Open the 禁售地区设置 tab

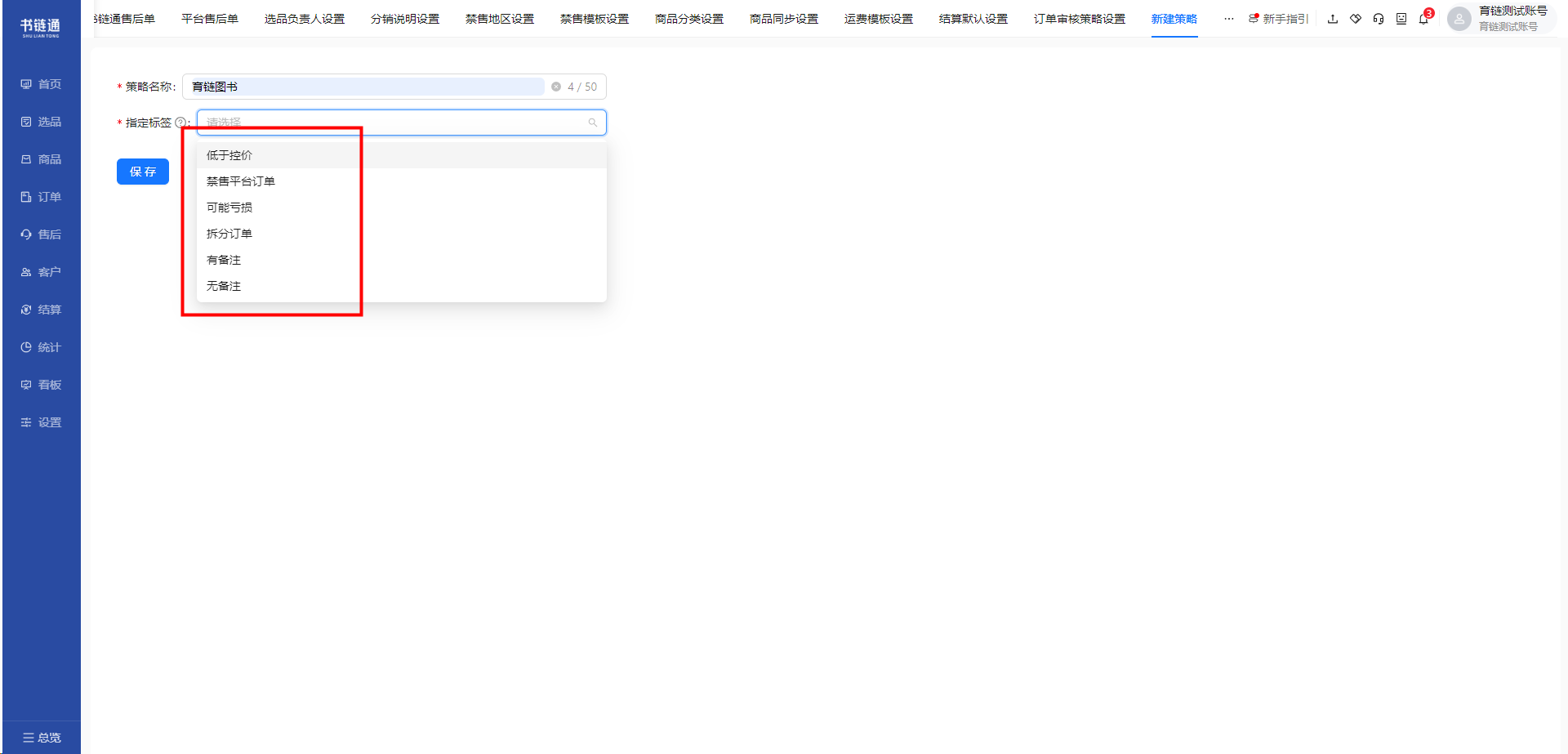tap(500, 19)
